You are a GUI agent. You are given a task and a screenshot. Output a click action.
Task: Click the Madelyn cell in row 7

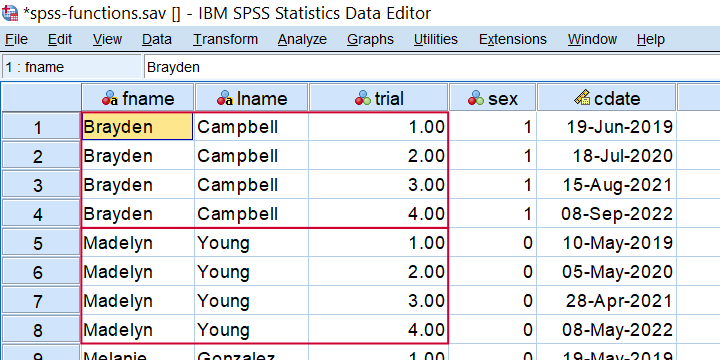[138, 300]
